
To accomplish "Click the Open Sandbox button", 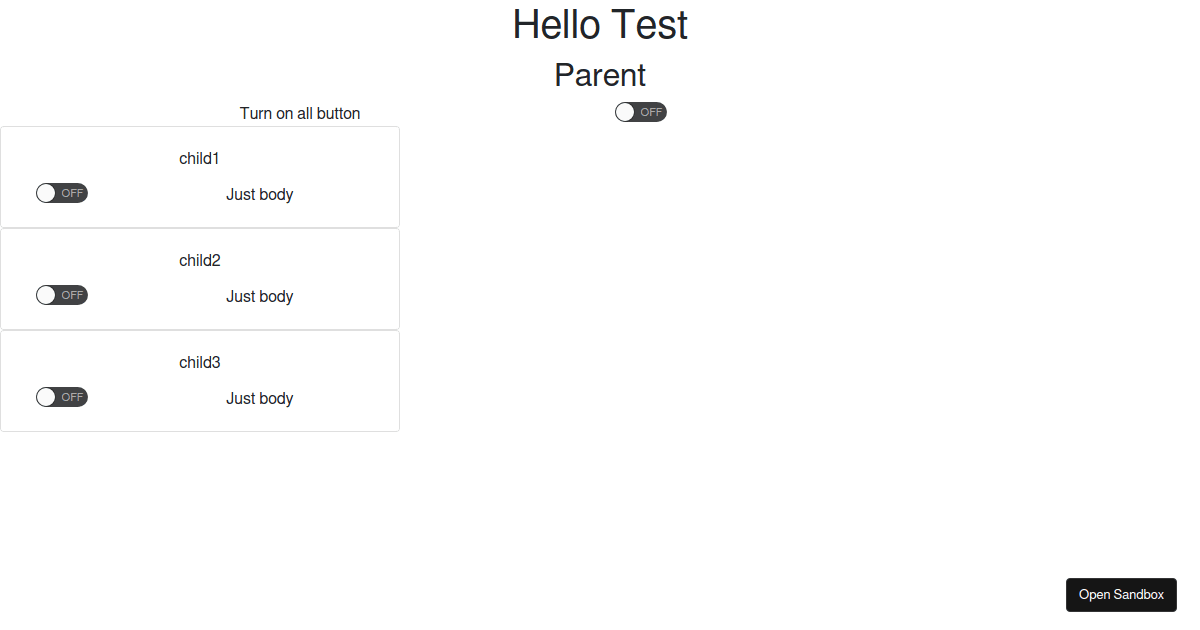I will [1120, 594].
